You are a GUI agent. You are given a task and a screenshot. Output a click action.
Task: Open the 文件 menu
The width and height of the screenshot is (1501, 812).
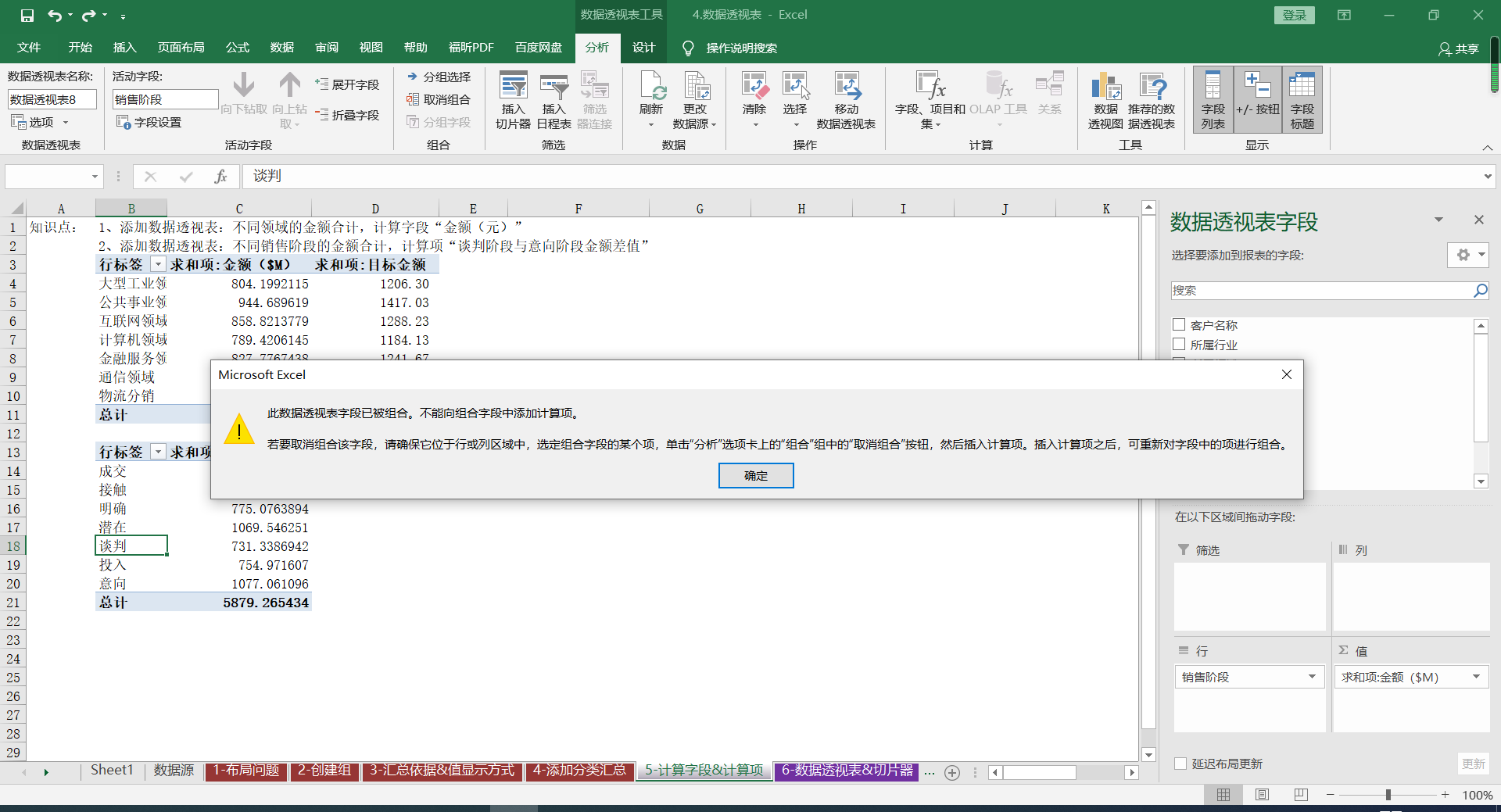pos(29,48)
